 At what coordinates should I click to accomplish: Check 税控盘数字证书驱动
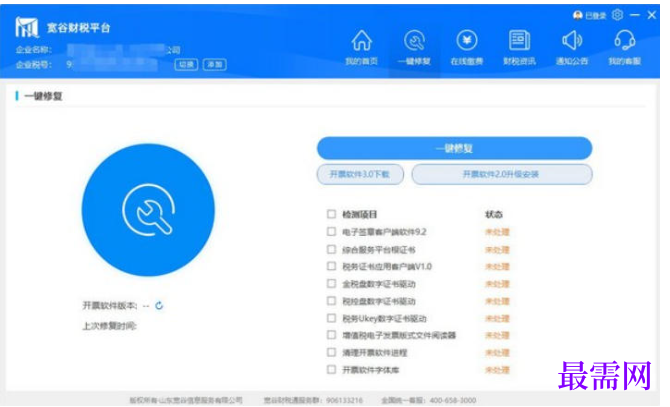point(331,301)
